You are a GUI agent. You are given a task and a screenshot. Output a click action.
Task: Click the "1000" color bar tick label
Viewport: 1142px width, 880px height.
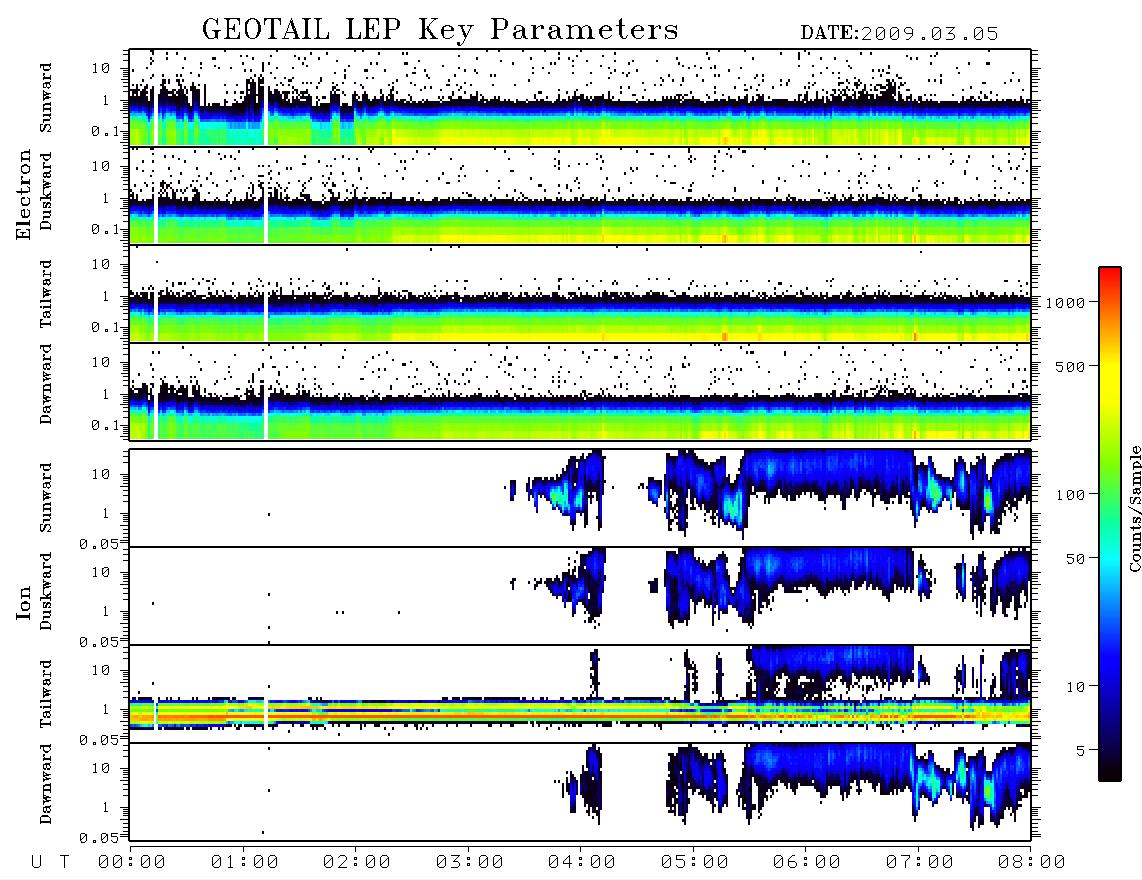[1066, 303]
